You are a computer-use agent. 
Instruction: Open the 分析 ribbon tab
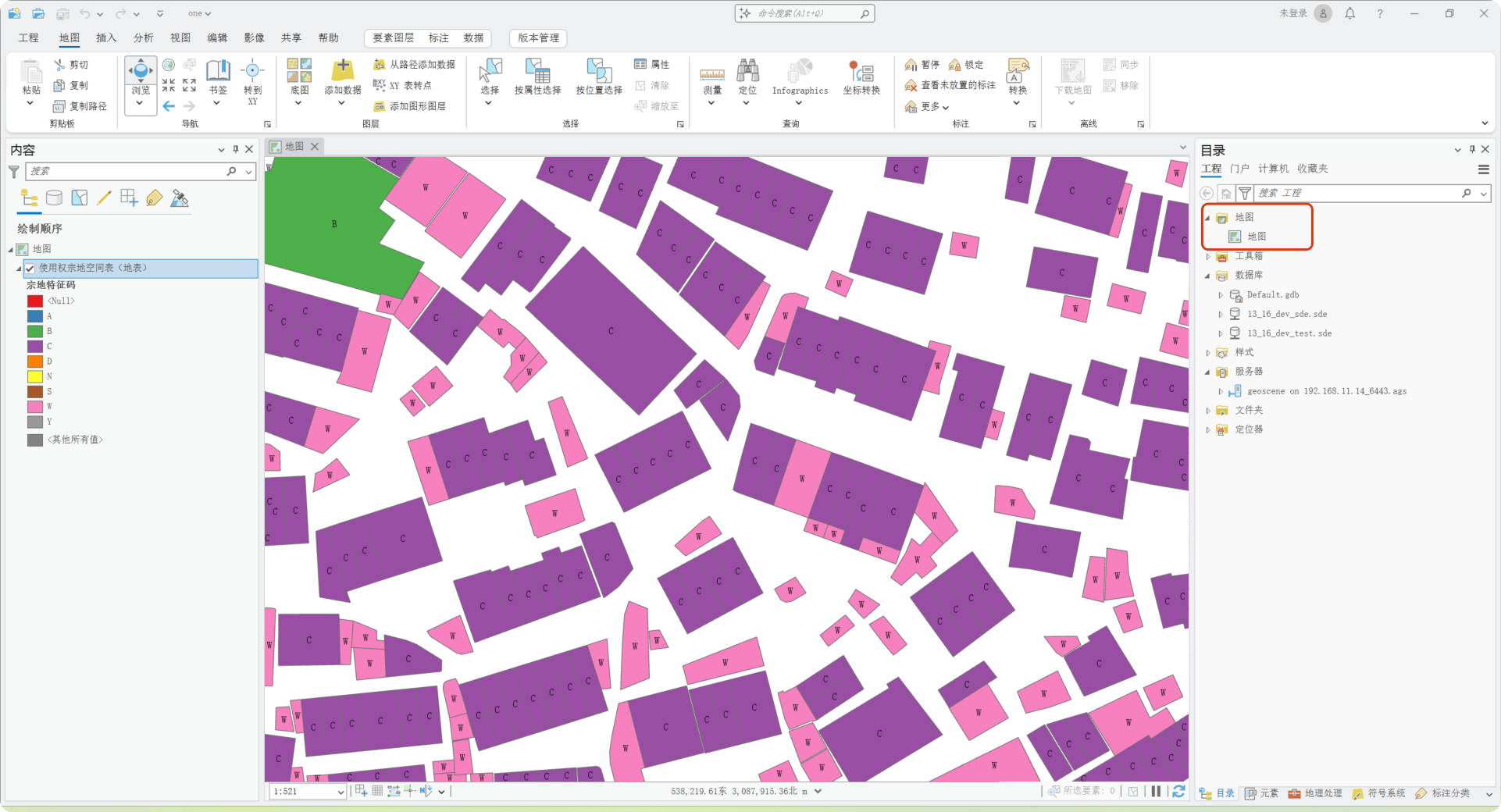[x=143, y=37]
